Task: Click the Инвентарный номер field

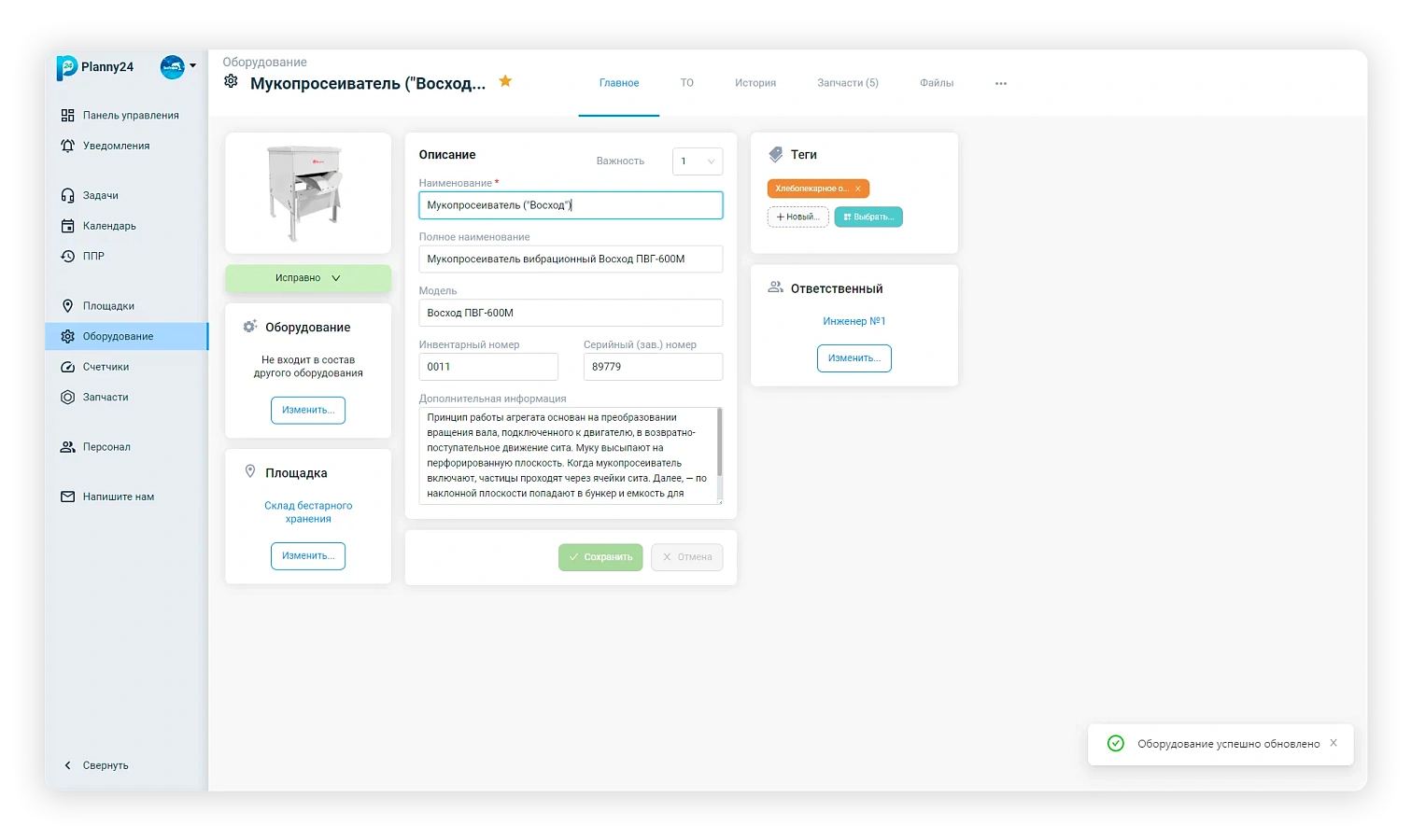Action: coord(488,367)
